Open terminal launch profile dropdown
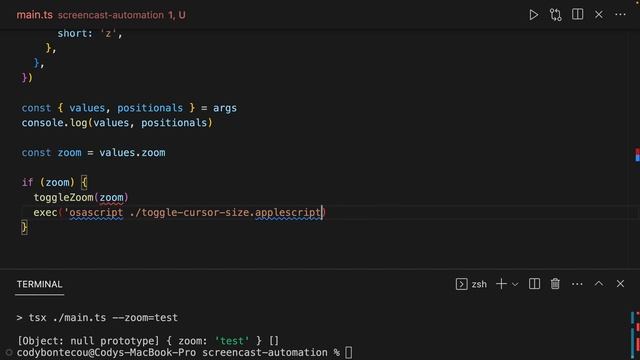640x360 pixels. pyautogui.click(x=515, y=284)
